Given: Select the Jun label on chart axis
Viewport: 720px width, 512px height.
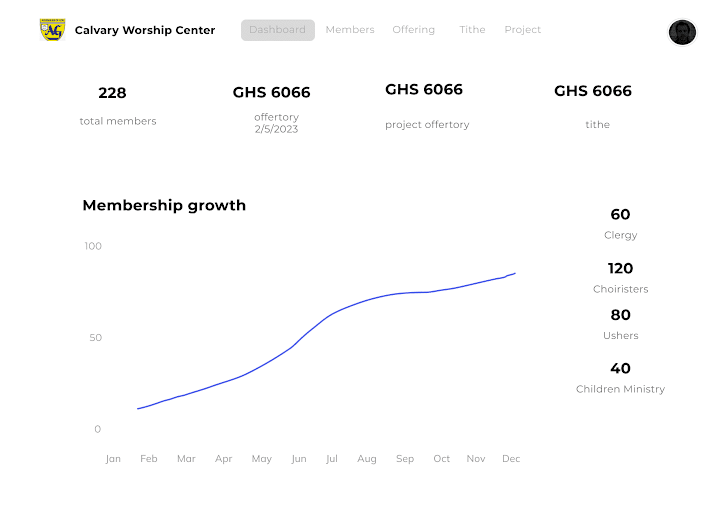Looking at the screenshot, I should click(299, 459).
